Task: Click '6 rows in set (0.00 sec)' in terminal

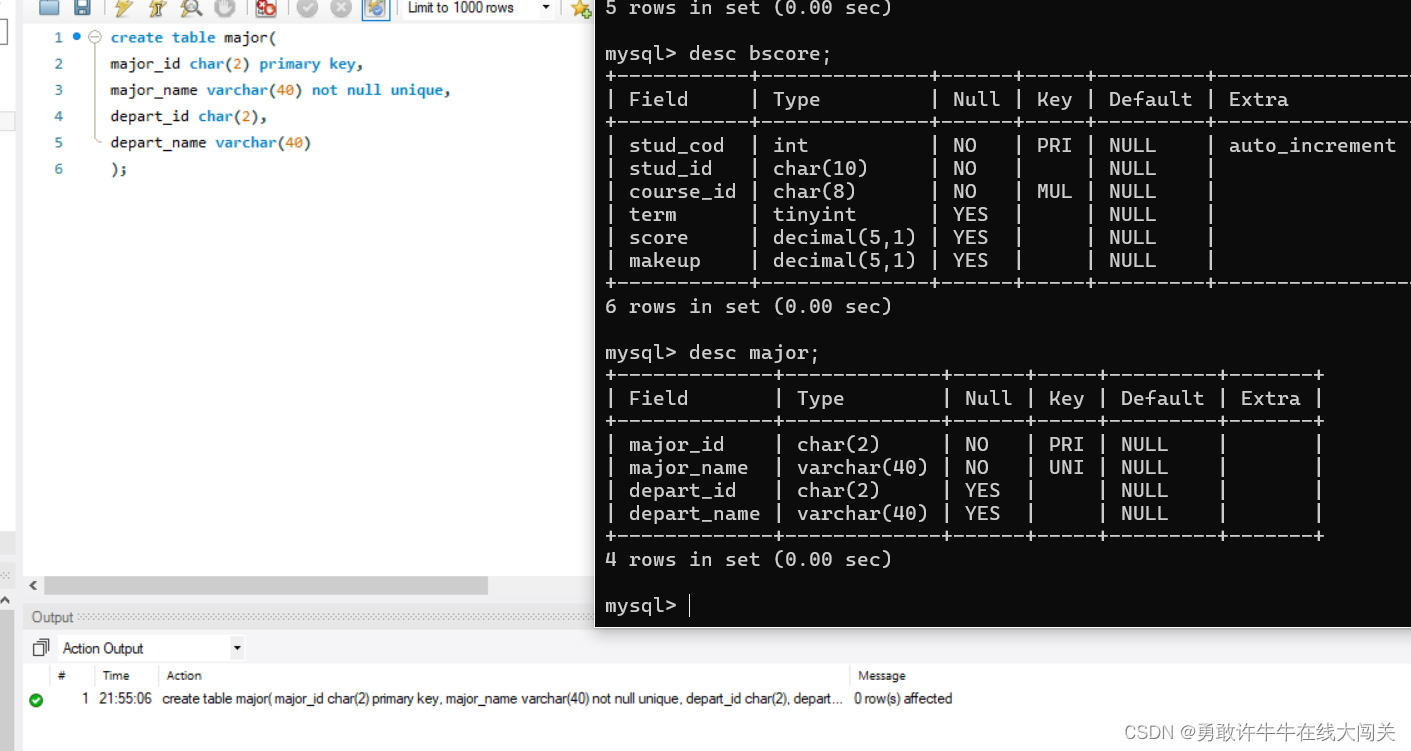Action: point(748,306)
